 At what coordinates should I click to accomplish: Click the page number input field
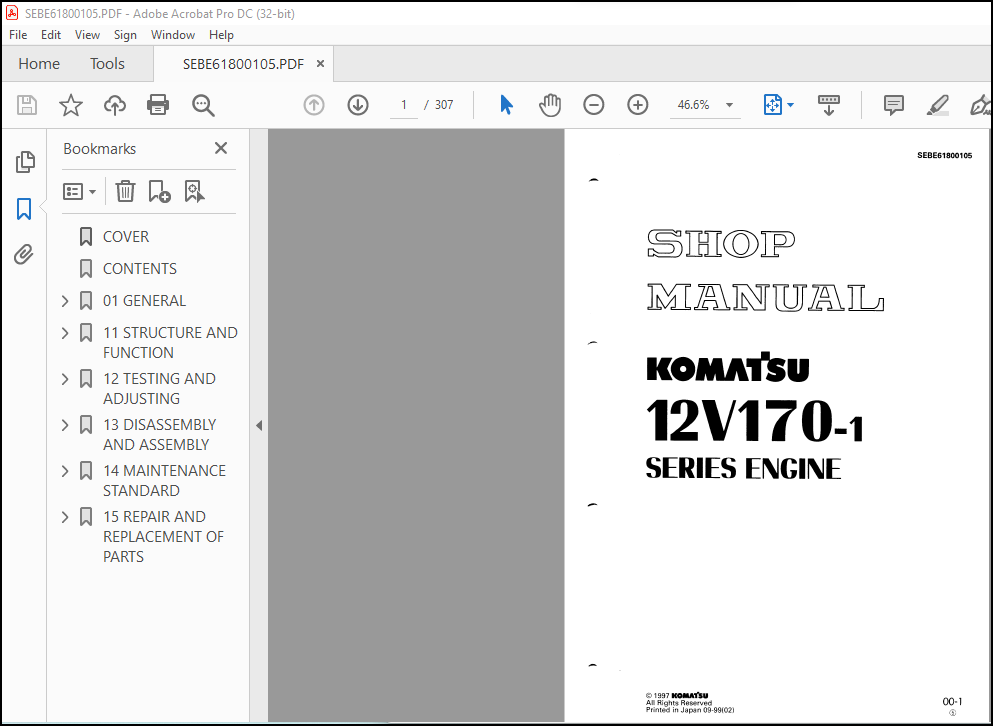(x=403, y=105)
